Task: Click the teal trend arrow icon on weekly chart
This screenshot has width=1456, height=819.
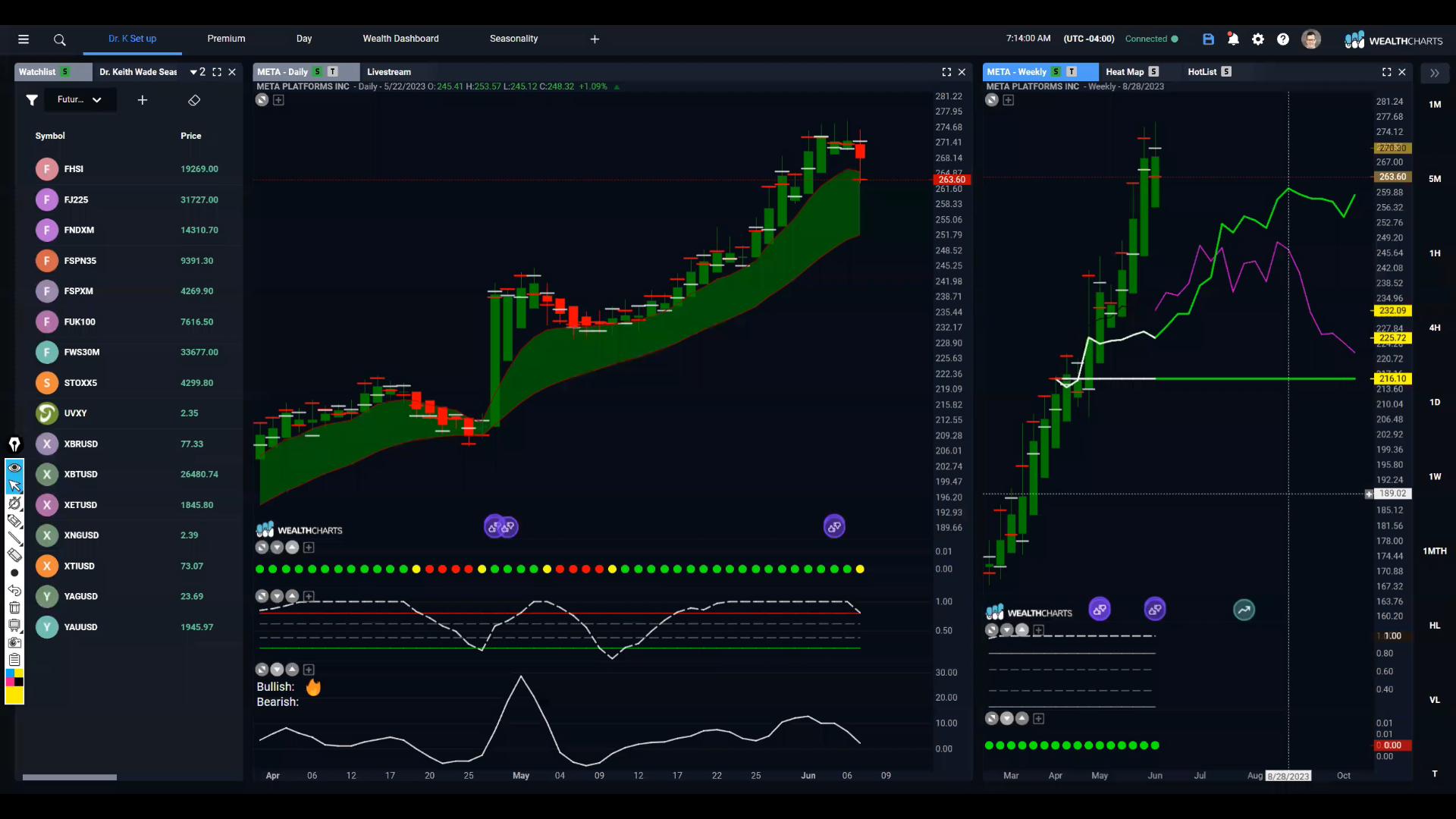Action: coord(1244,610)
